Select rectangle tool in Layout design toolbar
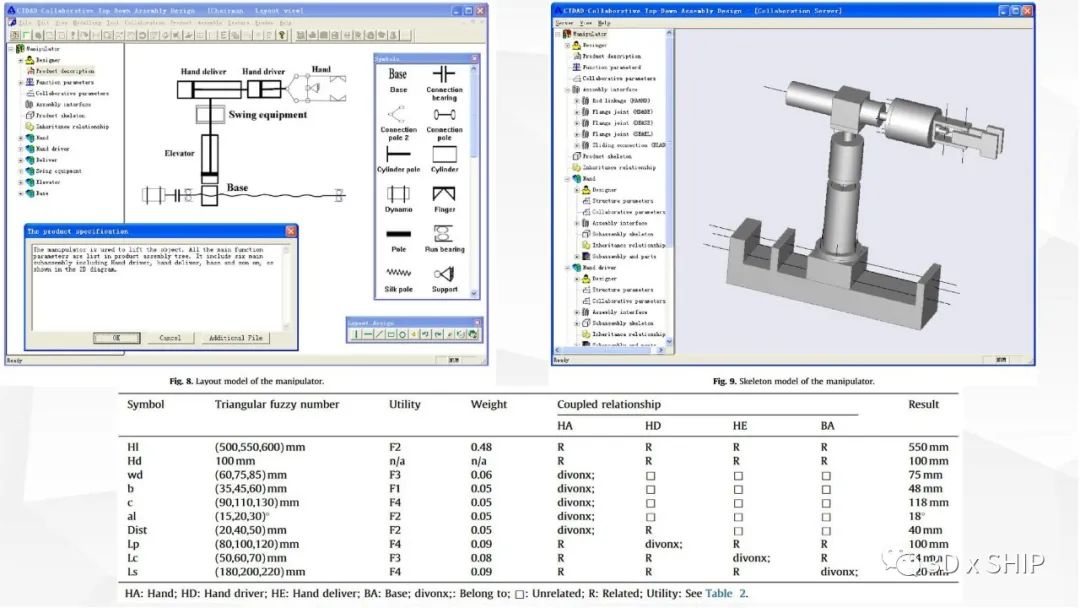Image resolution: width=1080 pixels, height=608 pixels. [x=391, y=335]
